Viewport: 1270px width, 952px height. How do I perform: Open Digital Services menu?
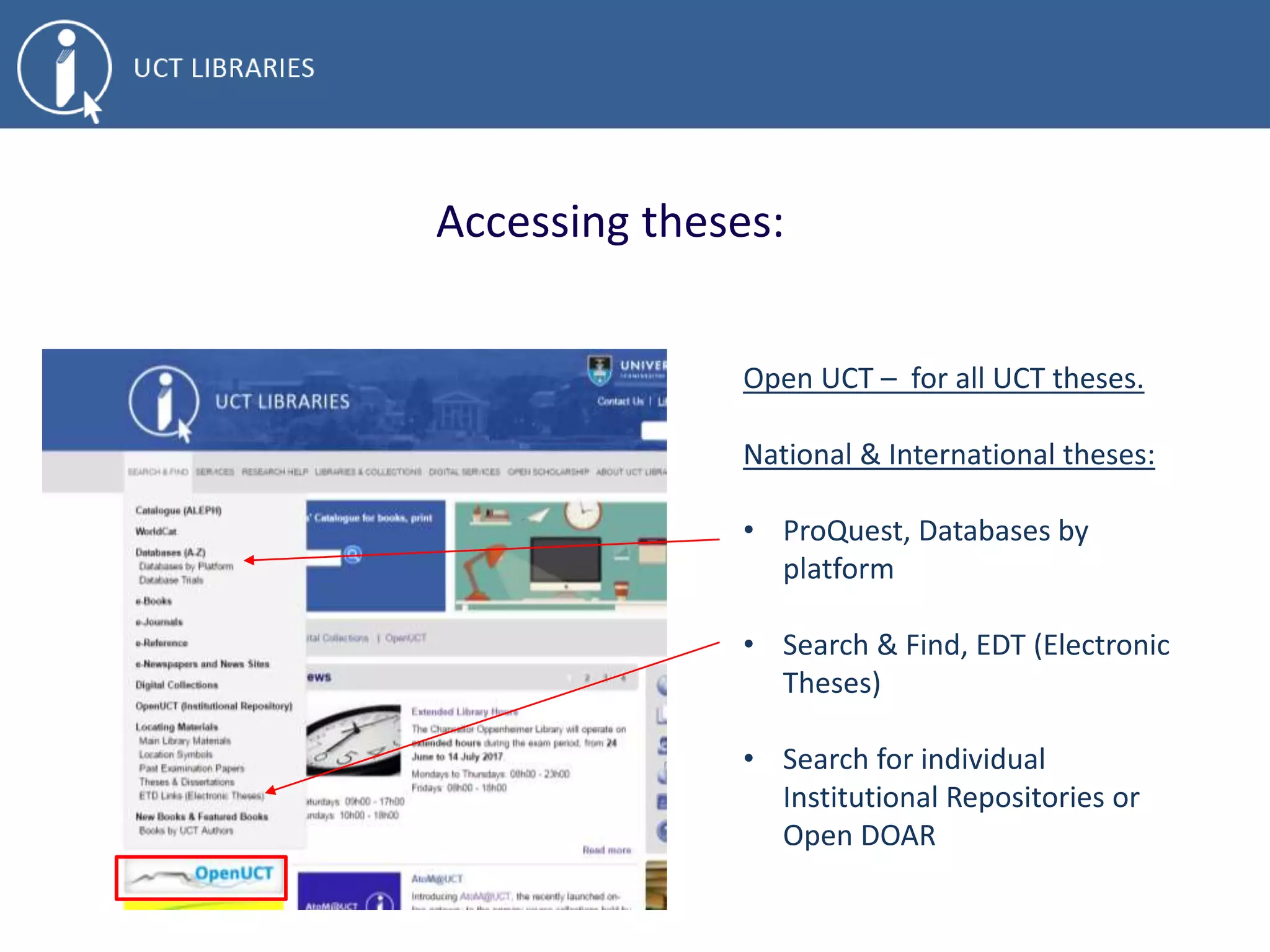(x=464, y=472)
